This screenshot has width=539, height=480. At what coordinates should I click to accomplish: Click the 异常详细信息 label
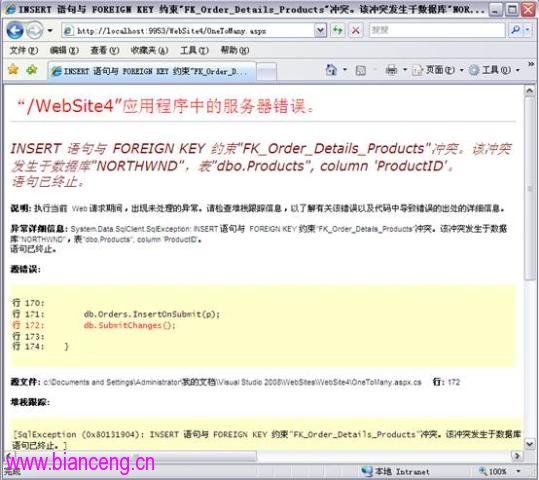[39, 229]
